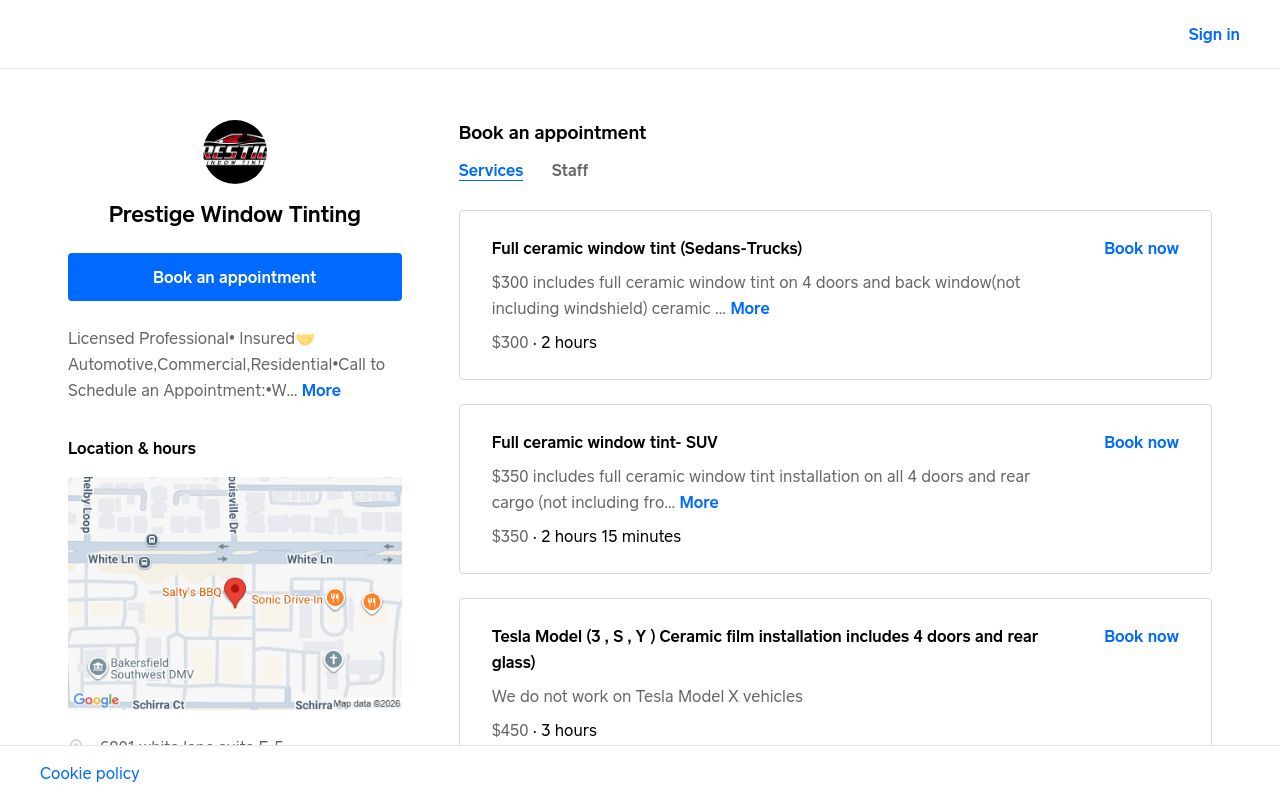
Task: Click the Prestige Window Tinting logo
Action: tap(235, 152)
